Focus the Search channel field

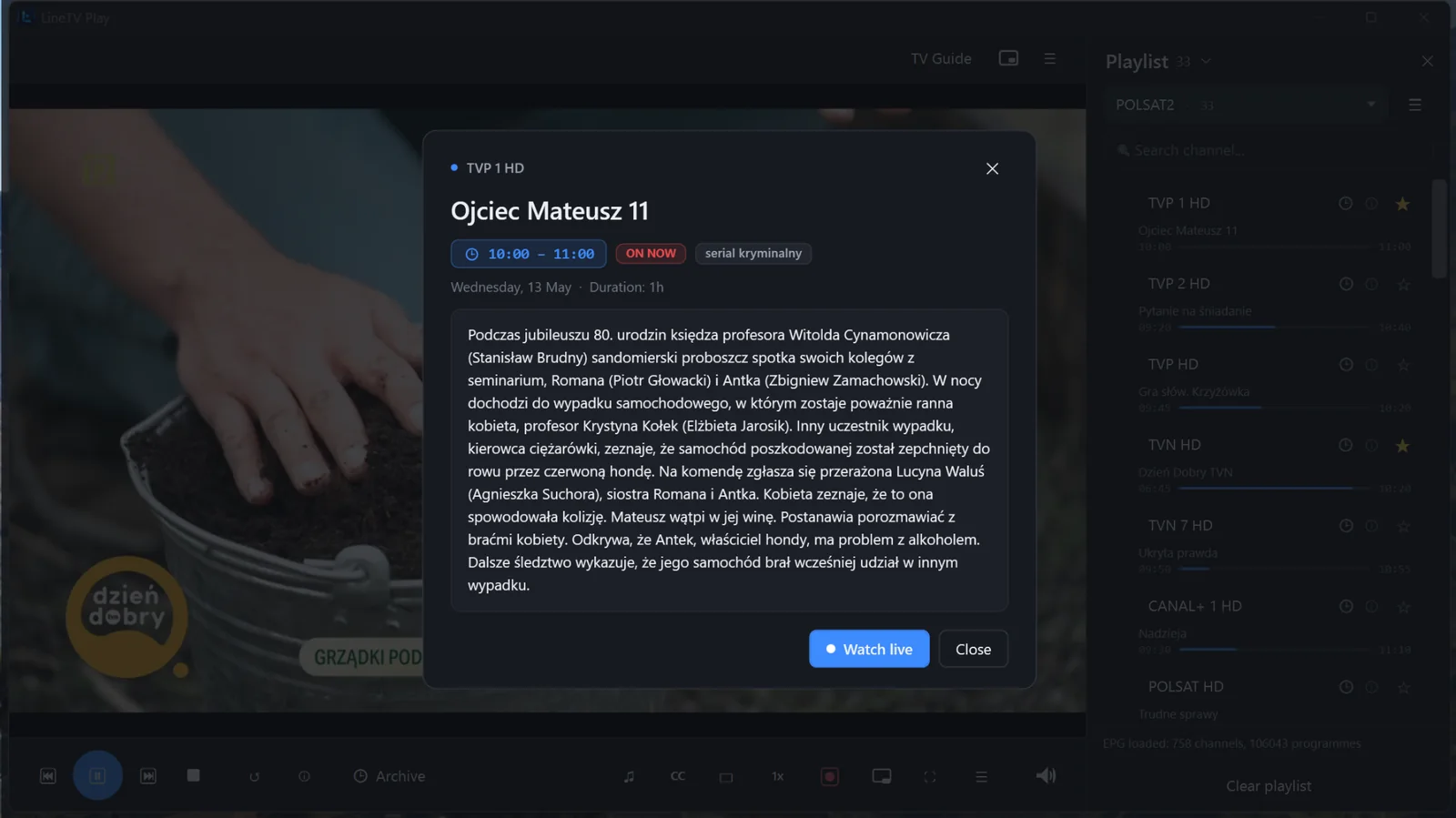pyautogui.click(x=1269, y=150)
